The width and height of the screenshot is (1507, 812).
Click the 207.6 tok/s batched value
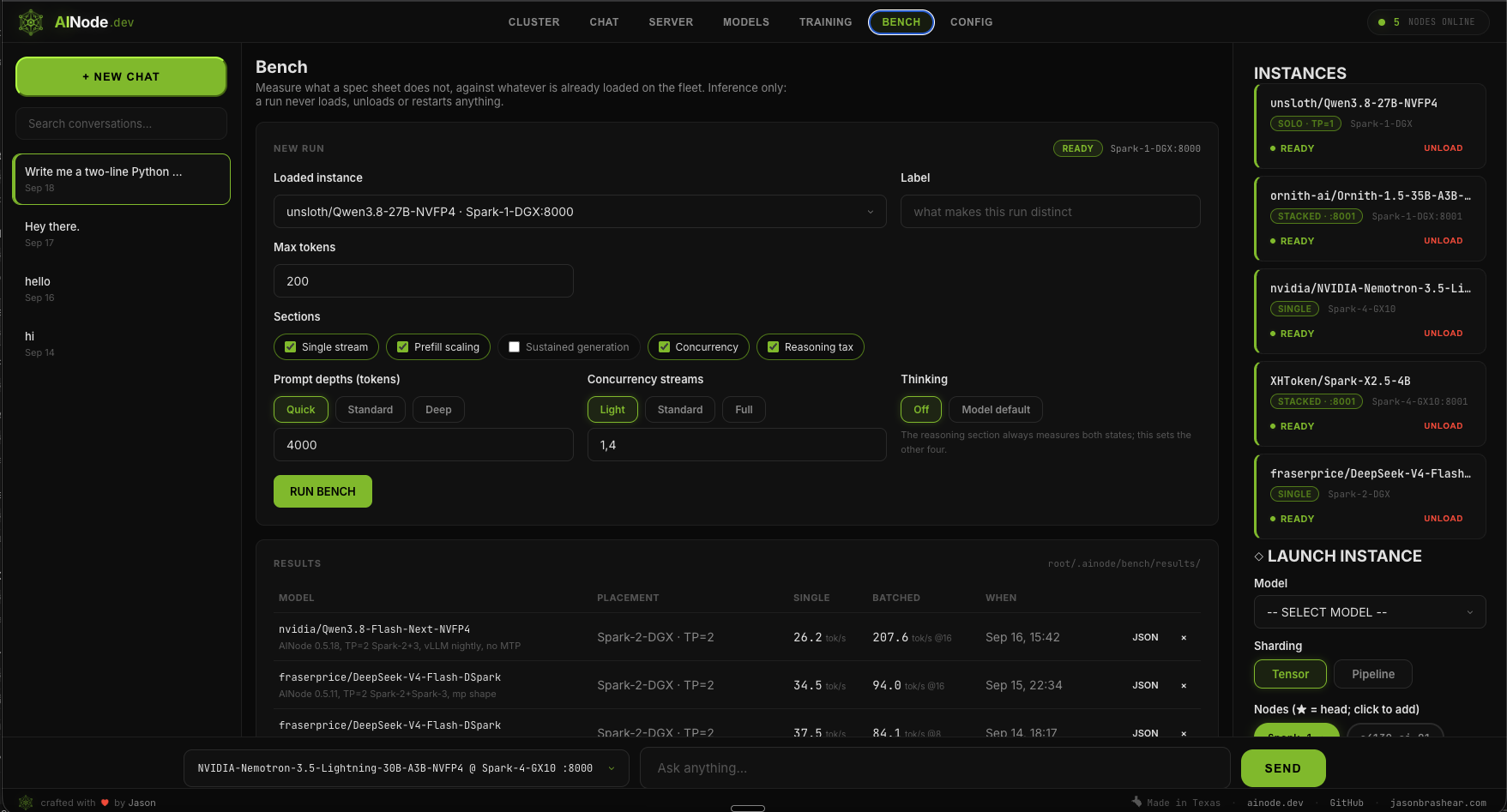tap(912, 637)
